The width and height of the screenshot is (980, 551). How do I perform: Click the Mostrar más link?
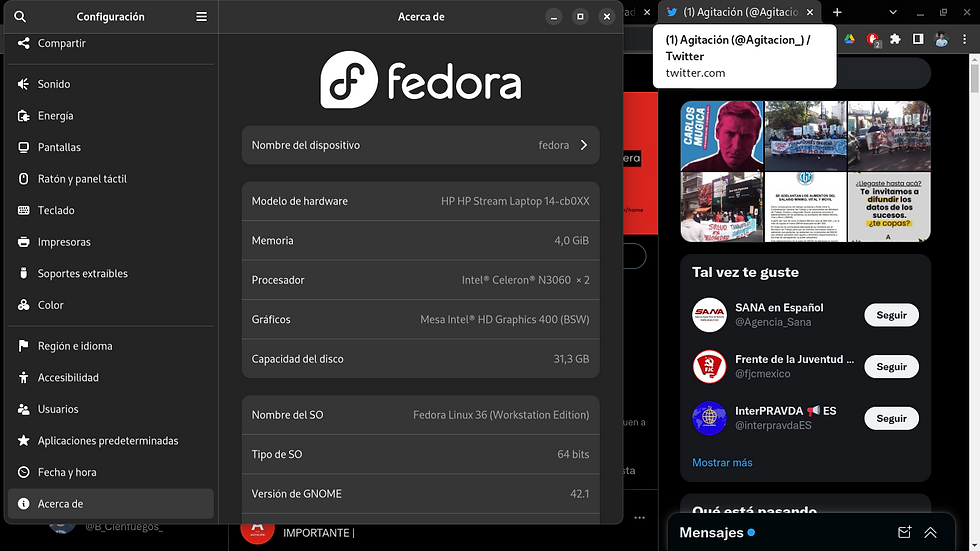[722, 462]
